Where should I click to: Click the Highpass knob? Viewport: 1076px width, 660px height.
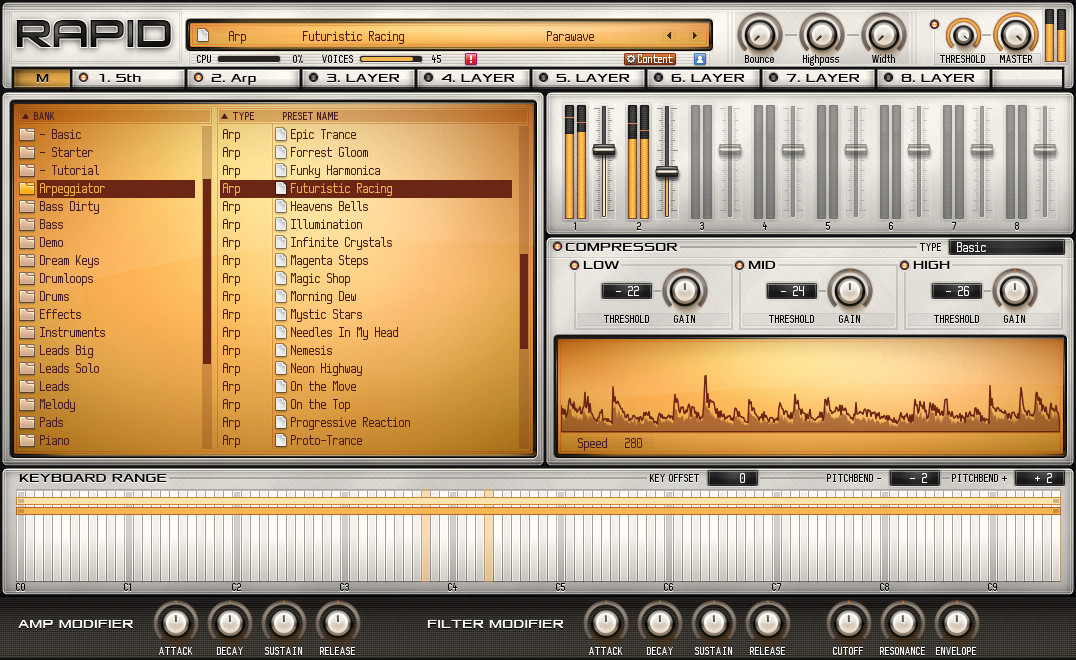pyautogui.click(x=821, y=34)
